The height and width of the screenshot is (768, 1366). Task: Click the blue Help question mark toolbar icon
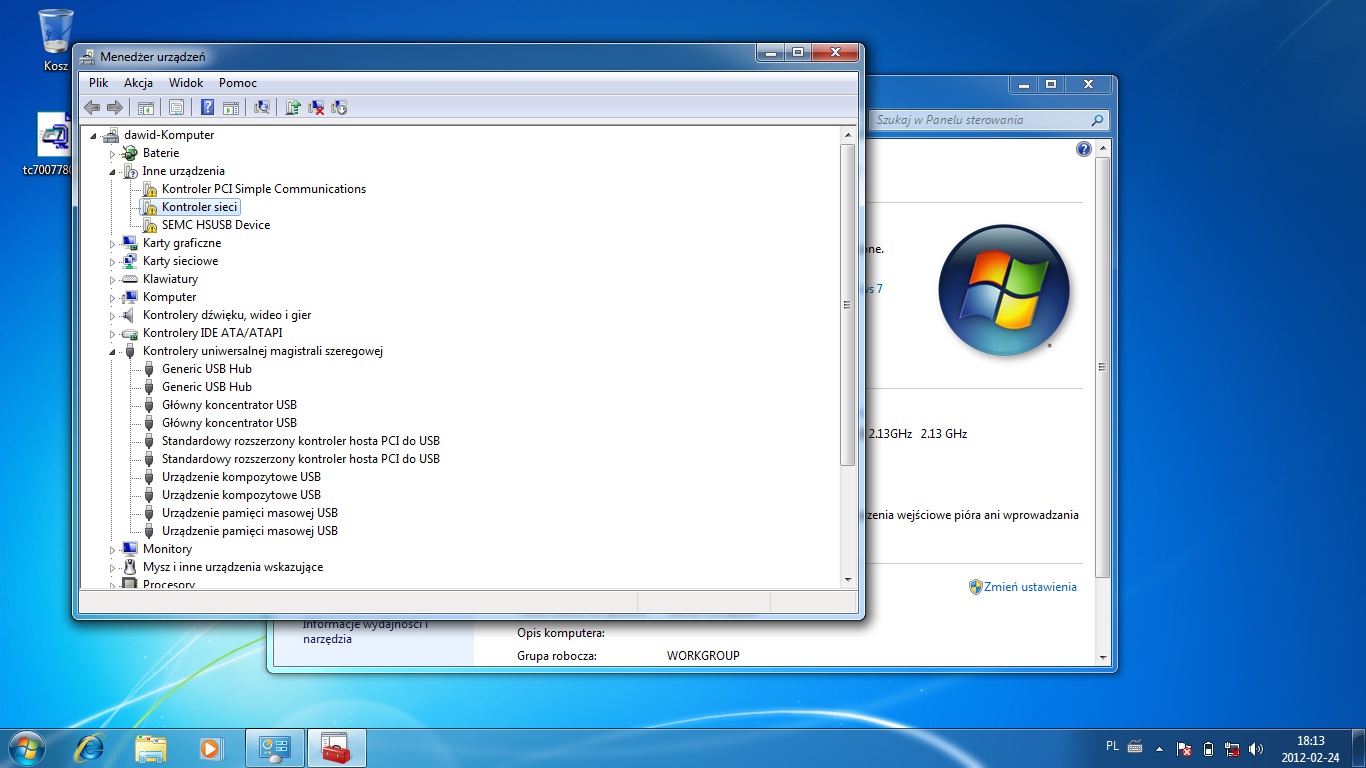pos(208,107)
